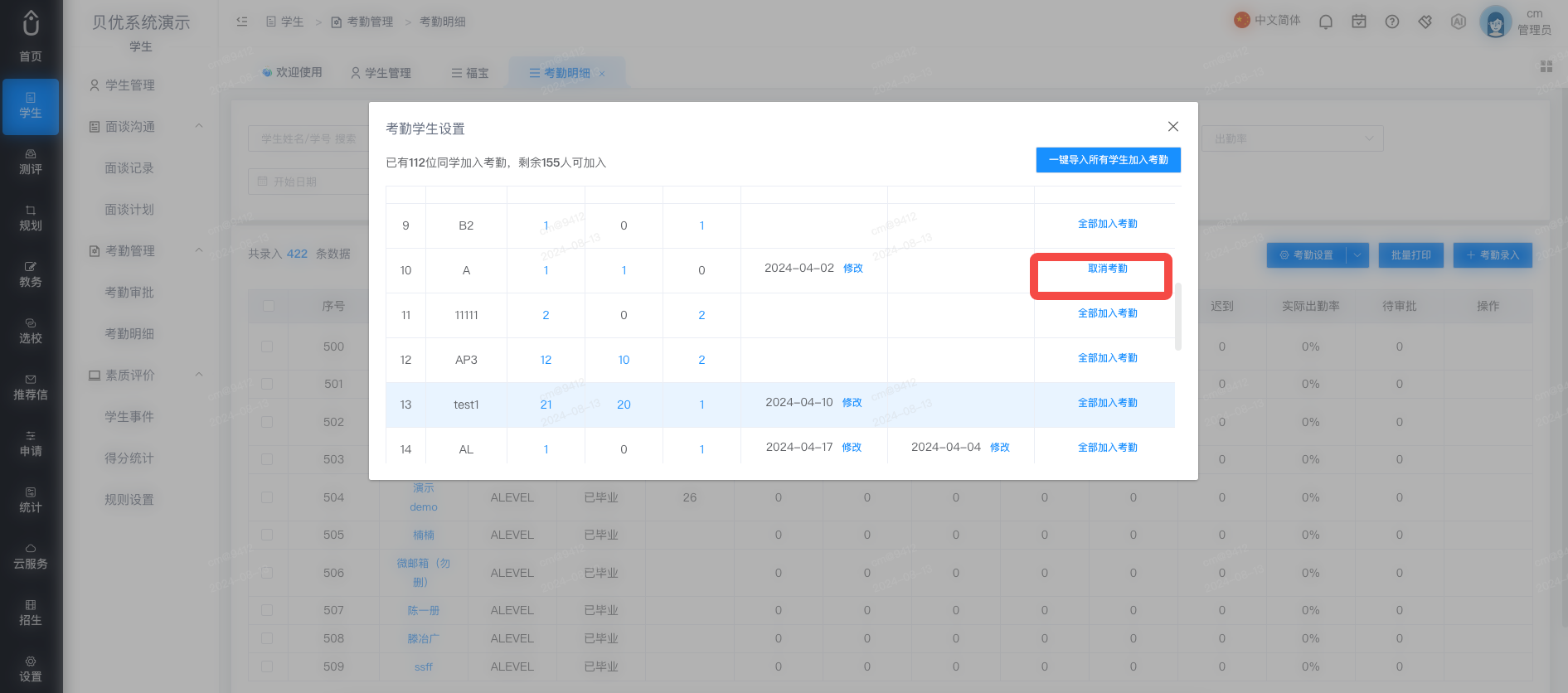This screenshot has height=693, width=1568.
Task: Switch to the 福宝 tab
Action: (470, 73)
